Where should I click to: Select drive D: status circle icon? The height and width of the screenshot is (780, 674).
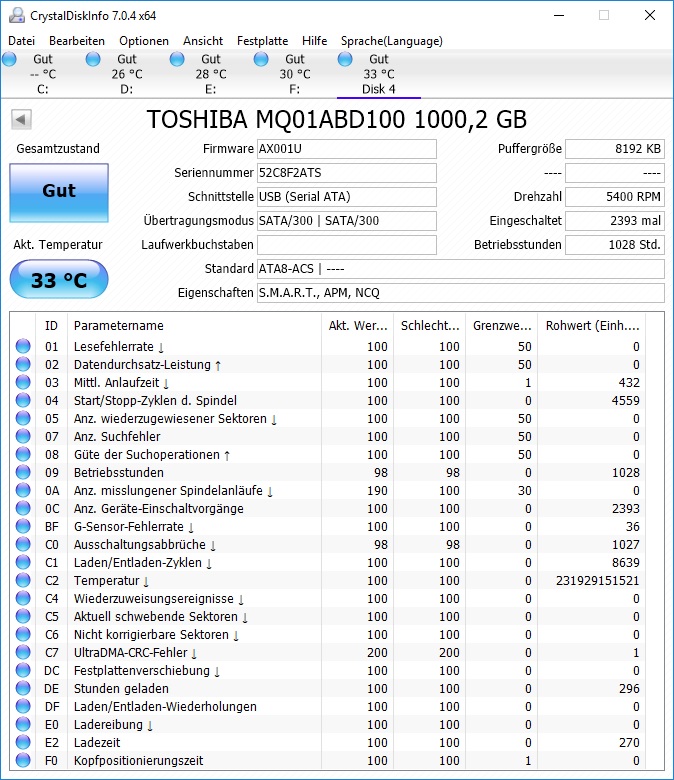coord(93,60)
